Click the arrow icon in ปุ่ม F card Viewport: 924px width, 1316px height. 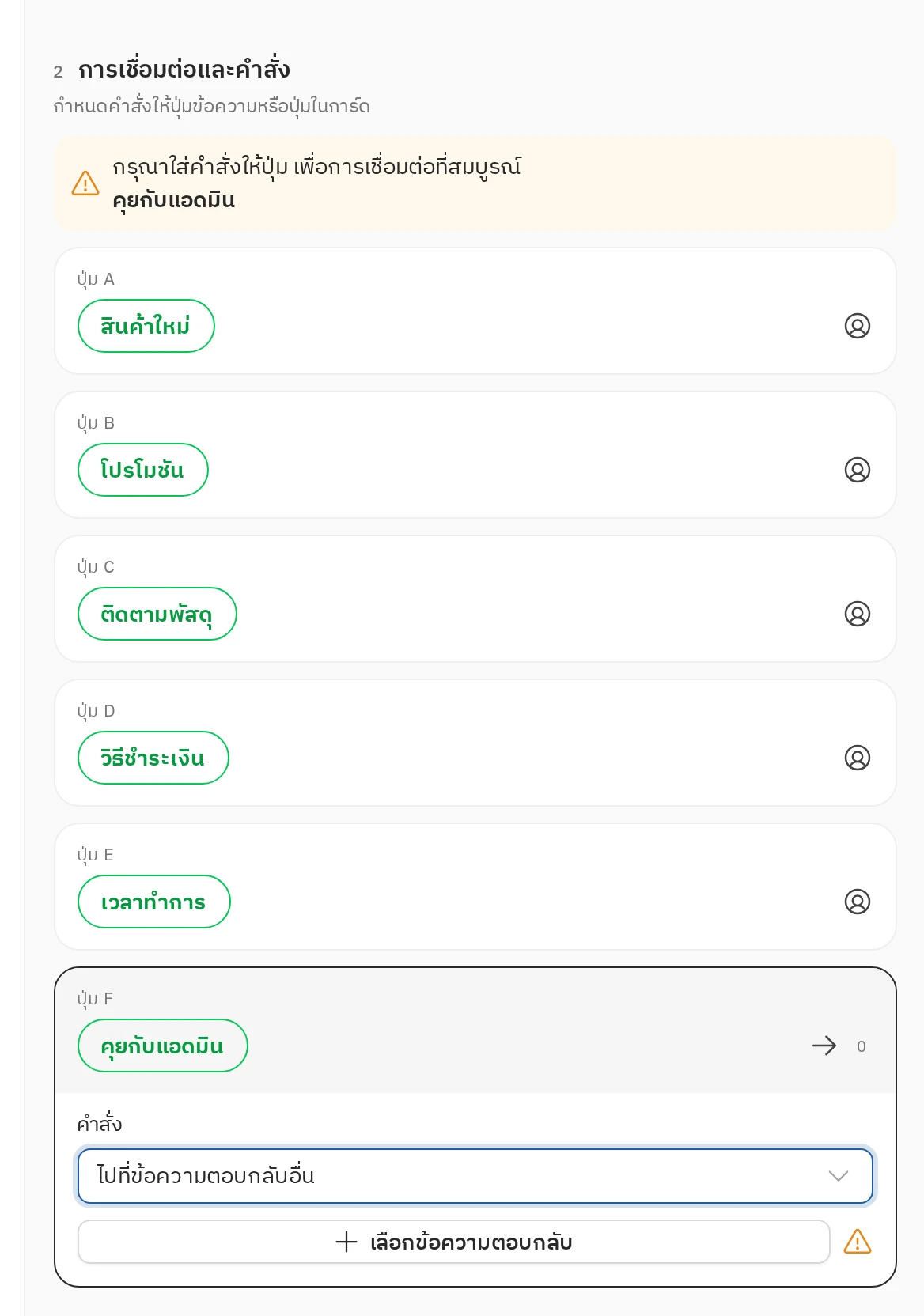coord(824,1046)
